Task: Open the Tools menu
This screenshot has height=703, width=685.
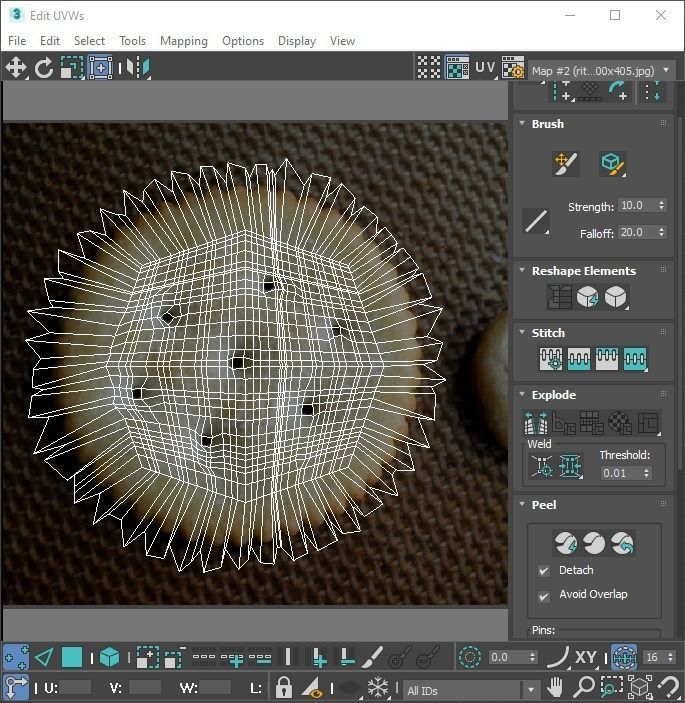Action: tap(132, 41)
